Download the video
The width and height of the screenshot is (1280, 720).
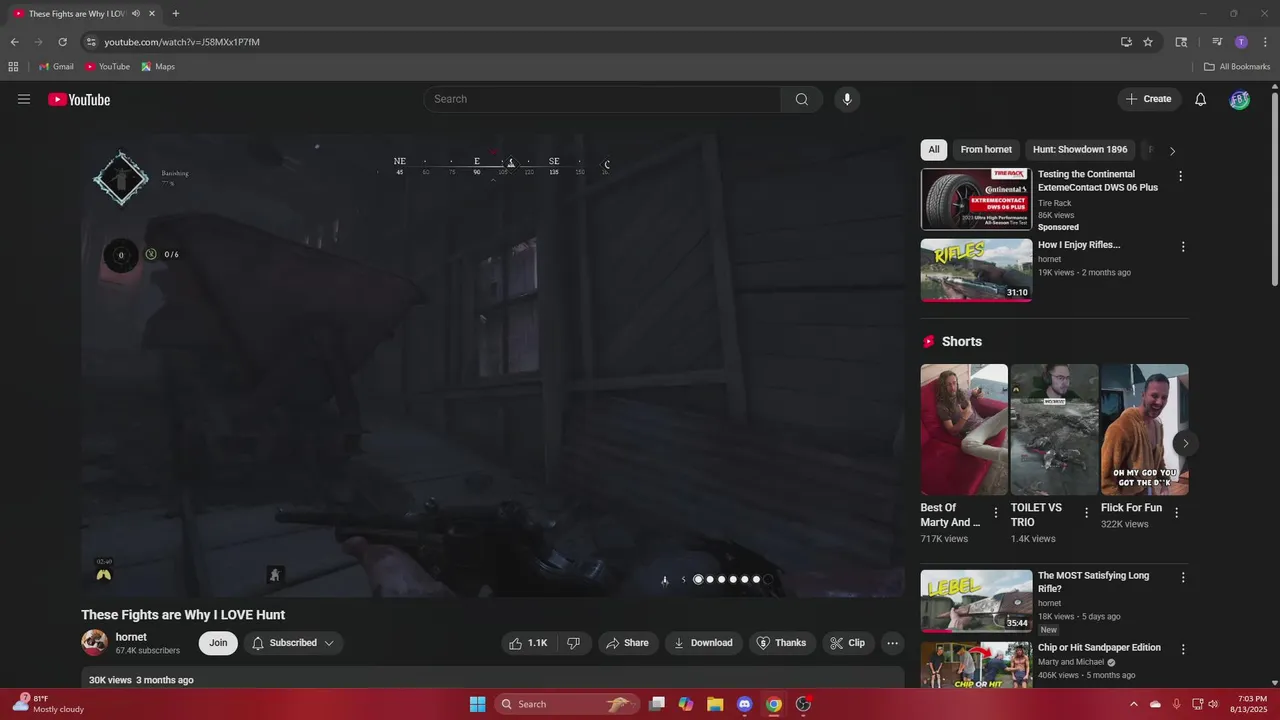(x=703, y=643)
